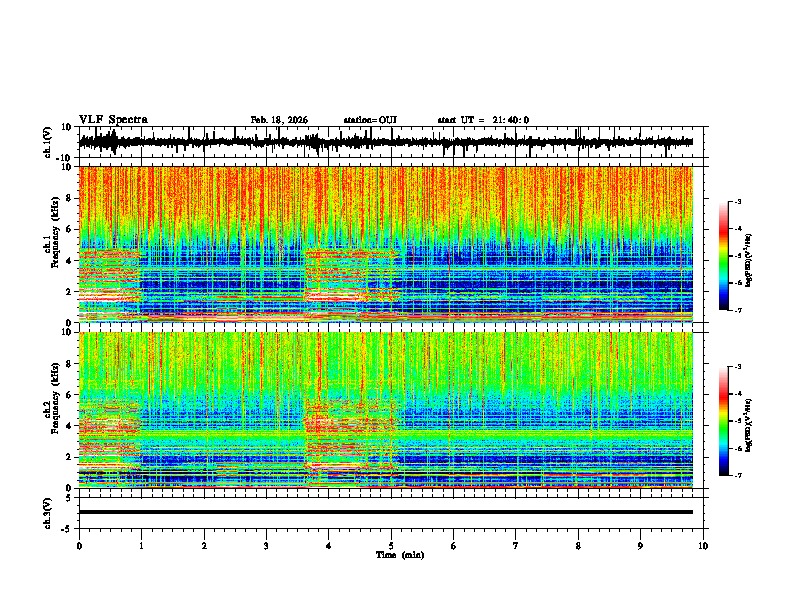Click the 4 kHz tick label on the ch.2 spectrogram

70,426
